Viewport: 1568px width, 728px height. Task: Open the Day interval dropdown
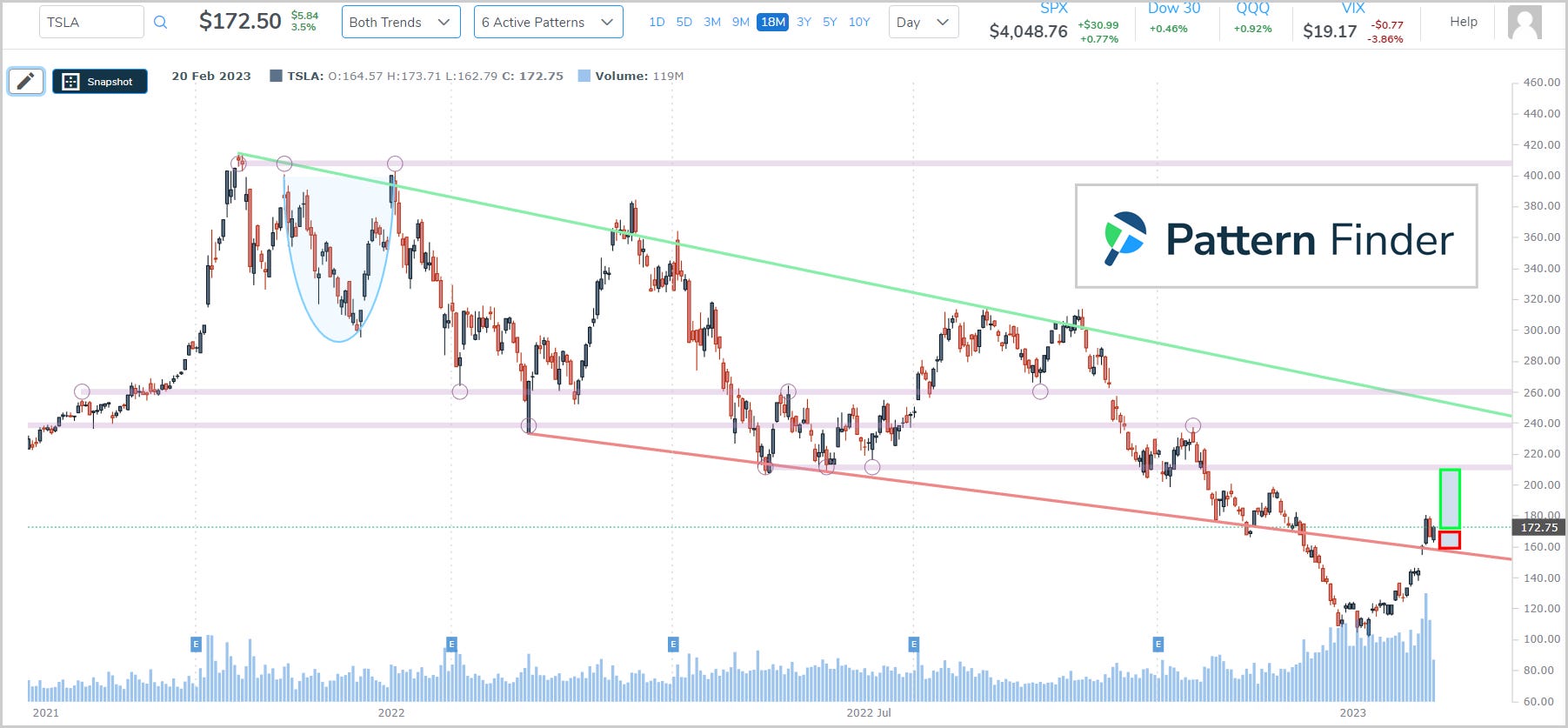[x=924, y=22]
